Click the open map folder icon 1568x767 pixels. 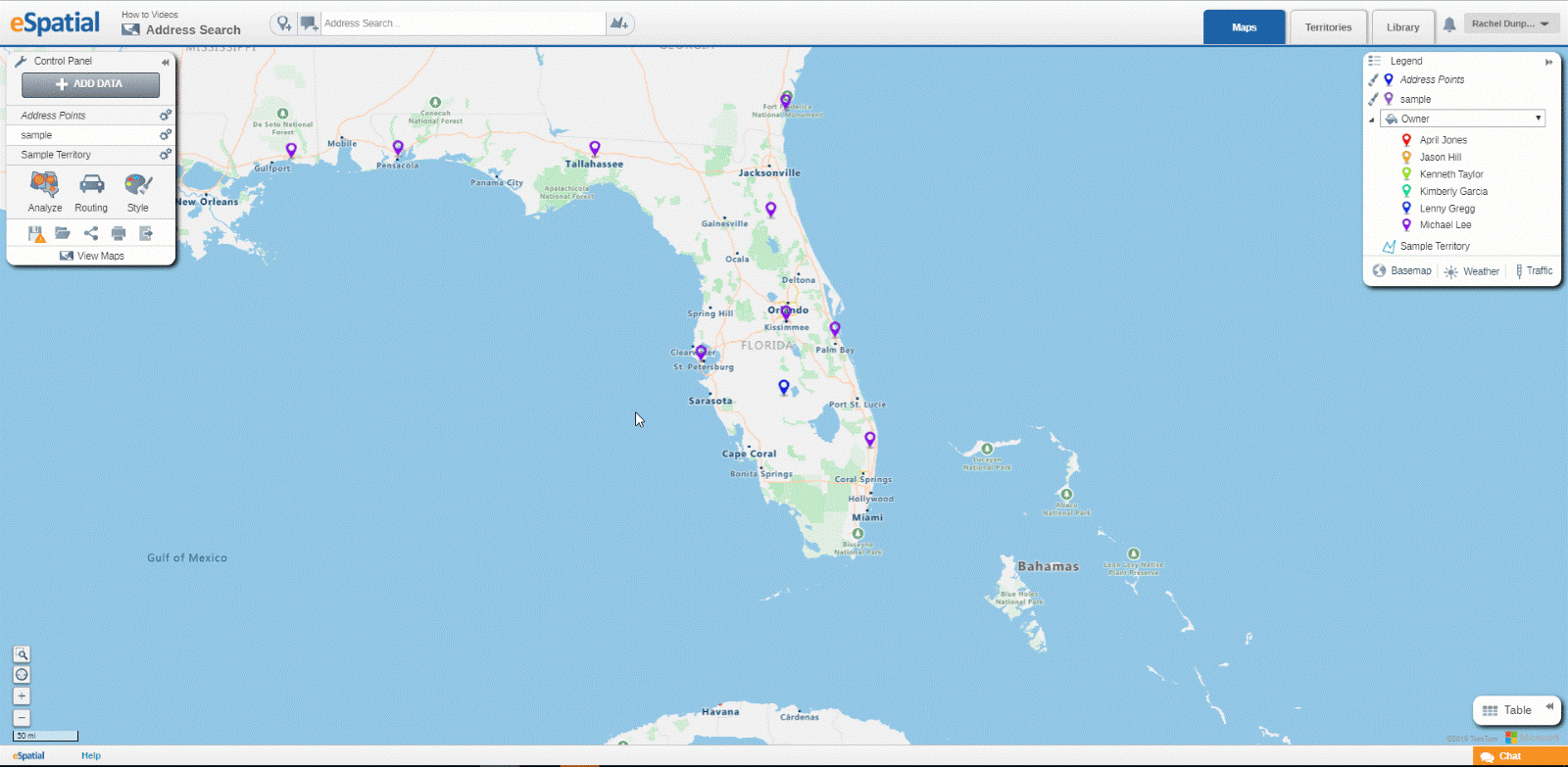tap(63, 233)
